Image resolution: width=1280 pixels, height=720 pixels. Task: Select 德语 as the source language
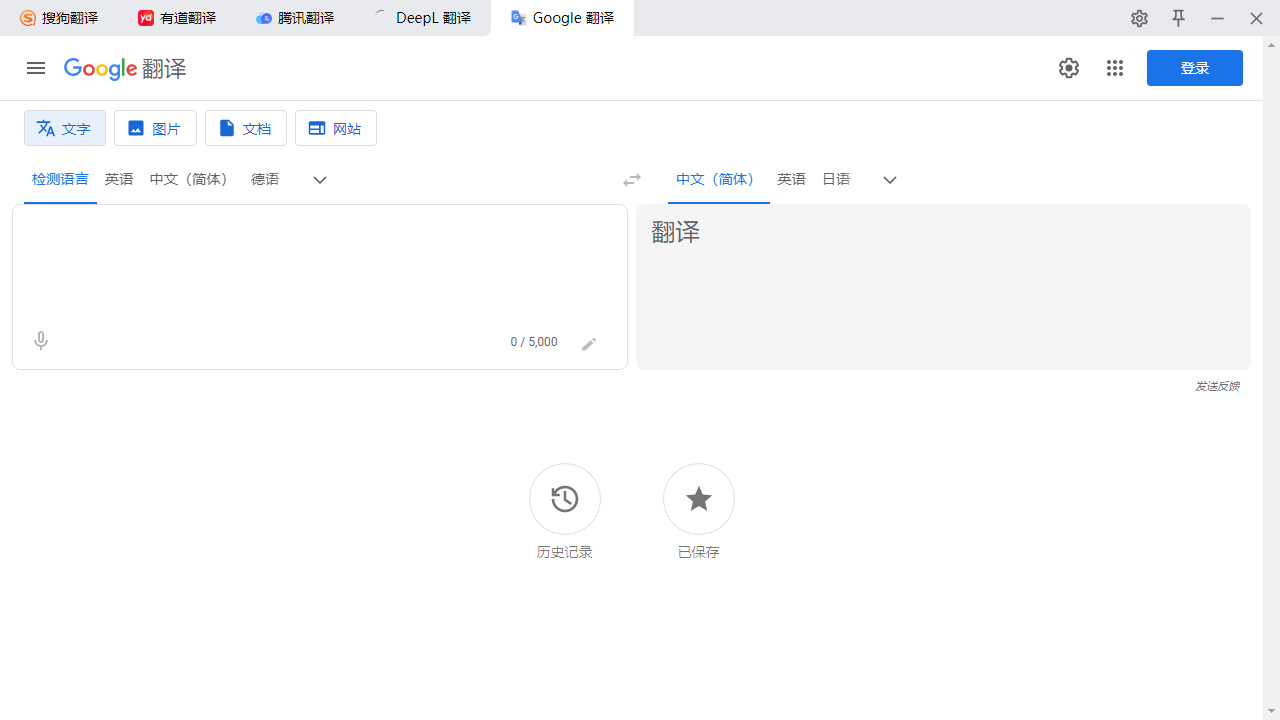coord(264,179)
